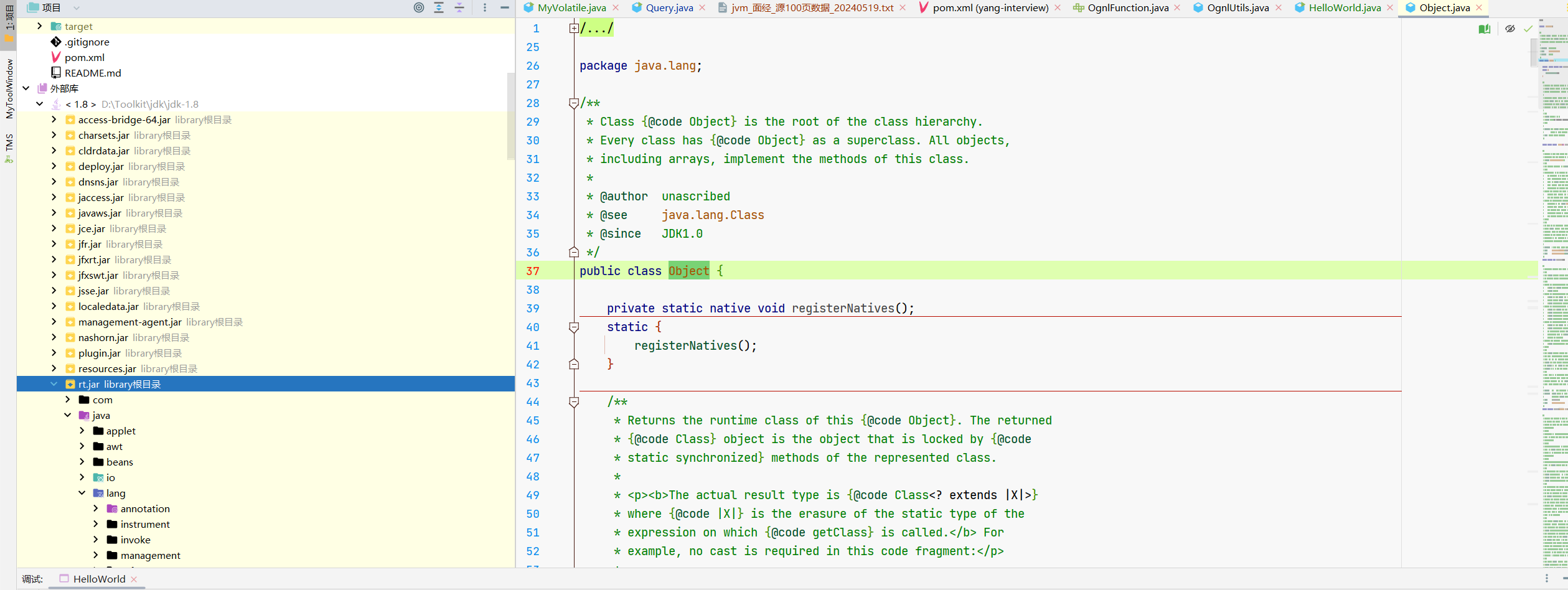Image resolution: width=1568 pixels, height=590 pixels.
Task: Click the editor vertical scrollbar thumb
Action: pyautogui.click(x=1534, y=52)
